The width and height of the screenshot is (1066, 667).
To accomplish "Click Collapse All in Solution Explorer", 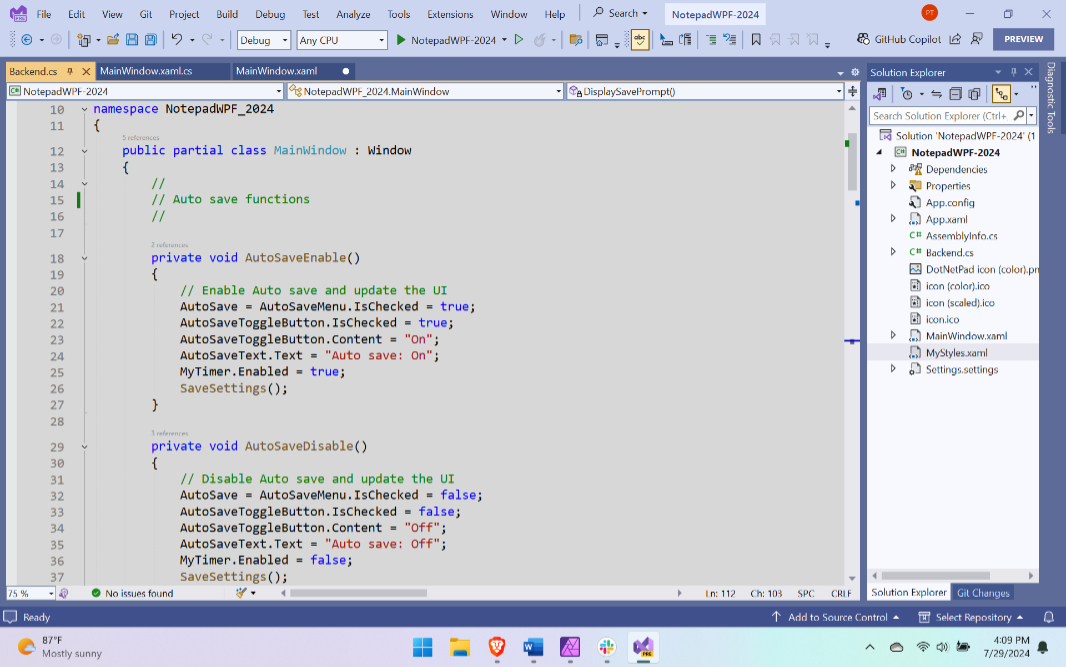I will pos(955,94).
